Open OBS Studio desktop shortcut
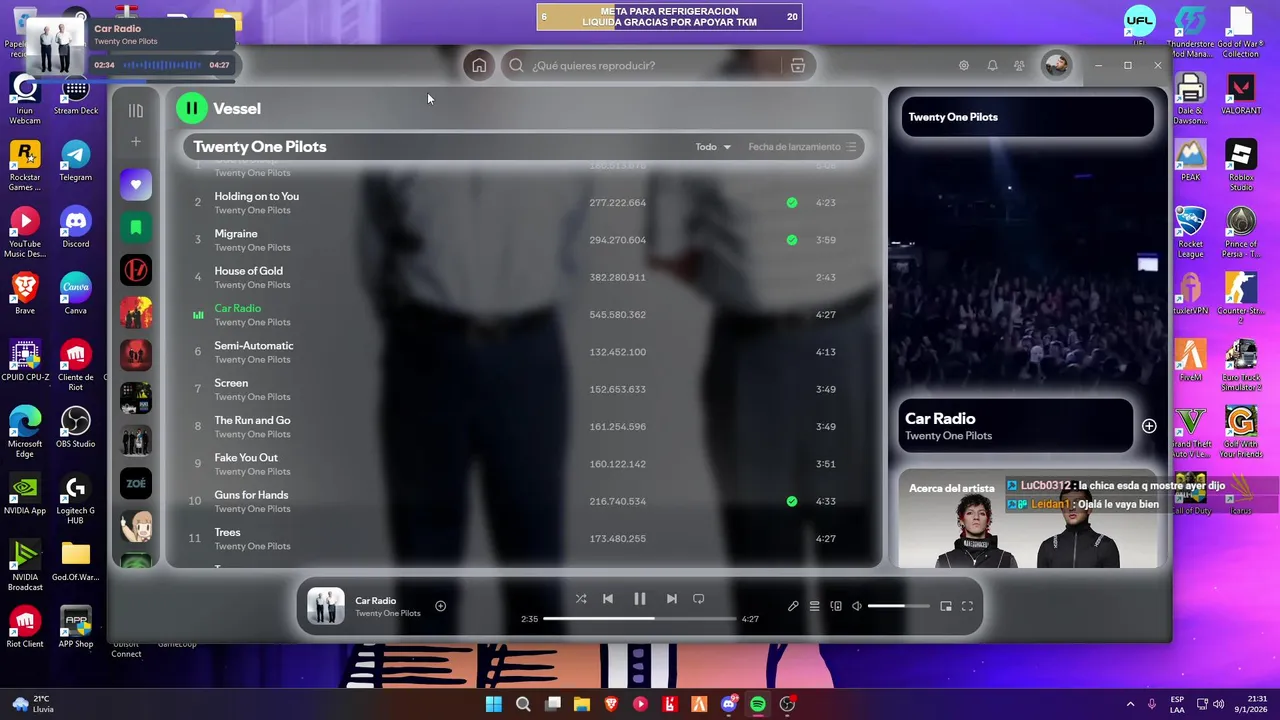 [75, 428]
